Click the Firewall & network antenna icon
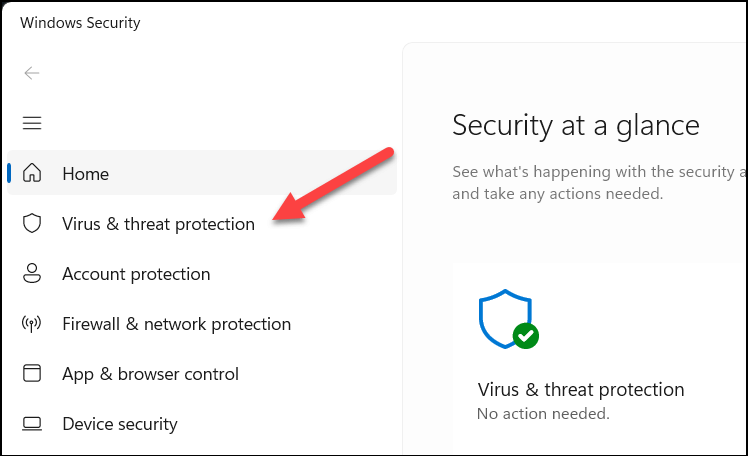This screenshot has width=748, height=456. click(32, 324)
